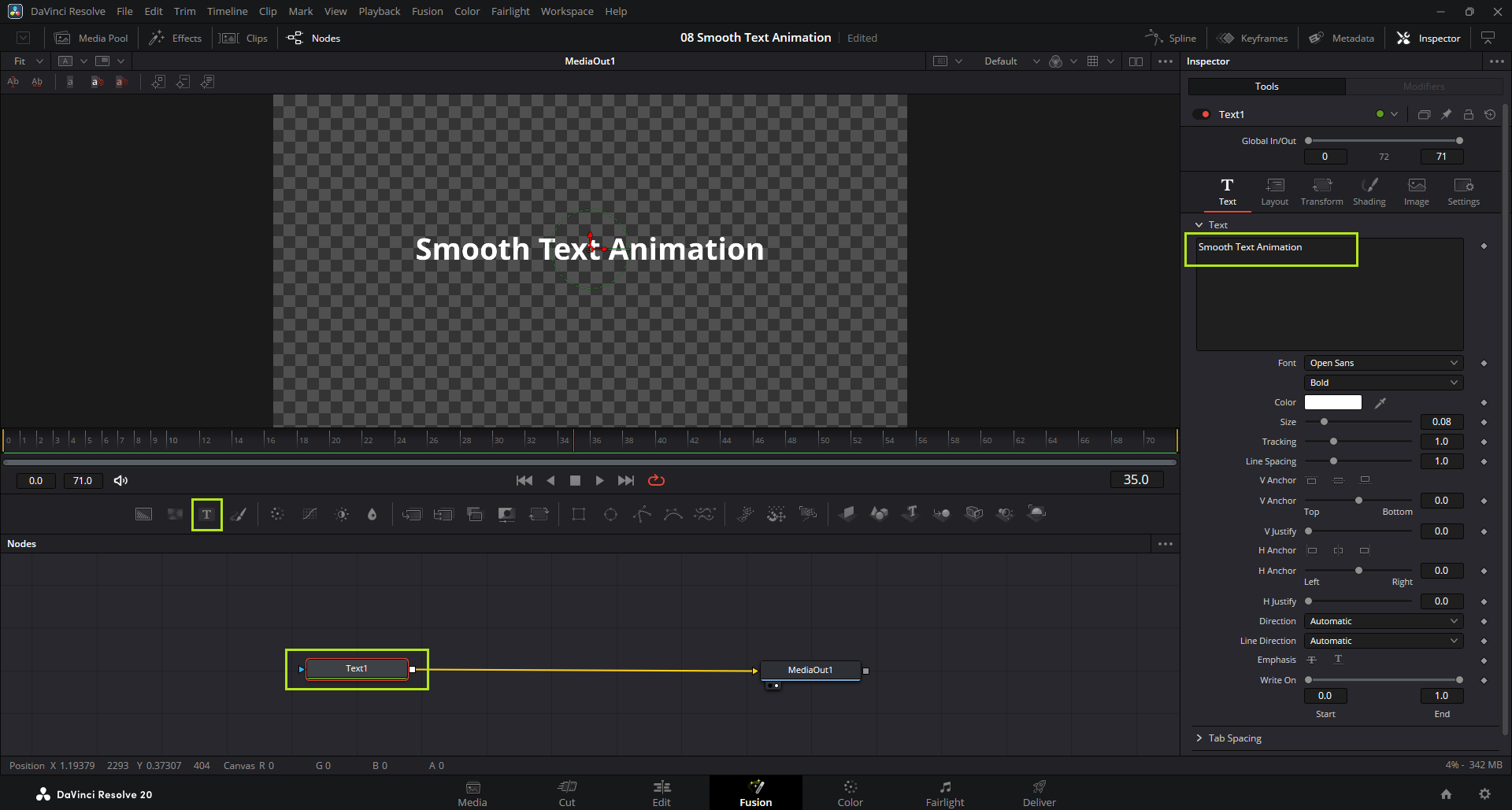Click the Brightness Contrast tool icon
Screen dimensions: 1512x810
(x=342, y=514)
